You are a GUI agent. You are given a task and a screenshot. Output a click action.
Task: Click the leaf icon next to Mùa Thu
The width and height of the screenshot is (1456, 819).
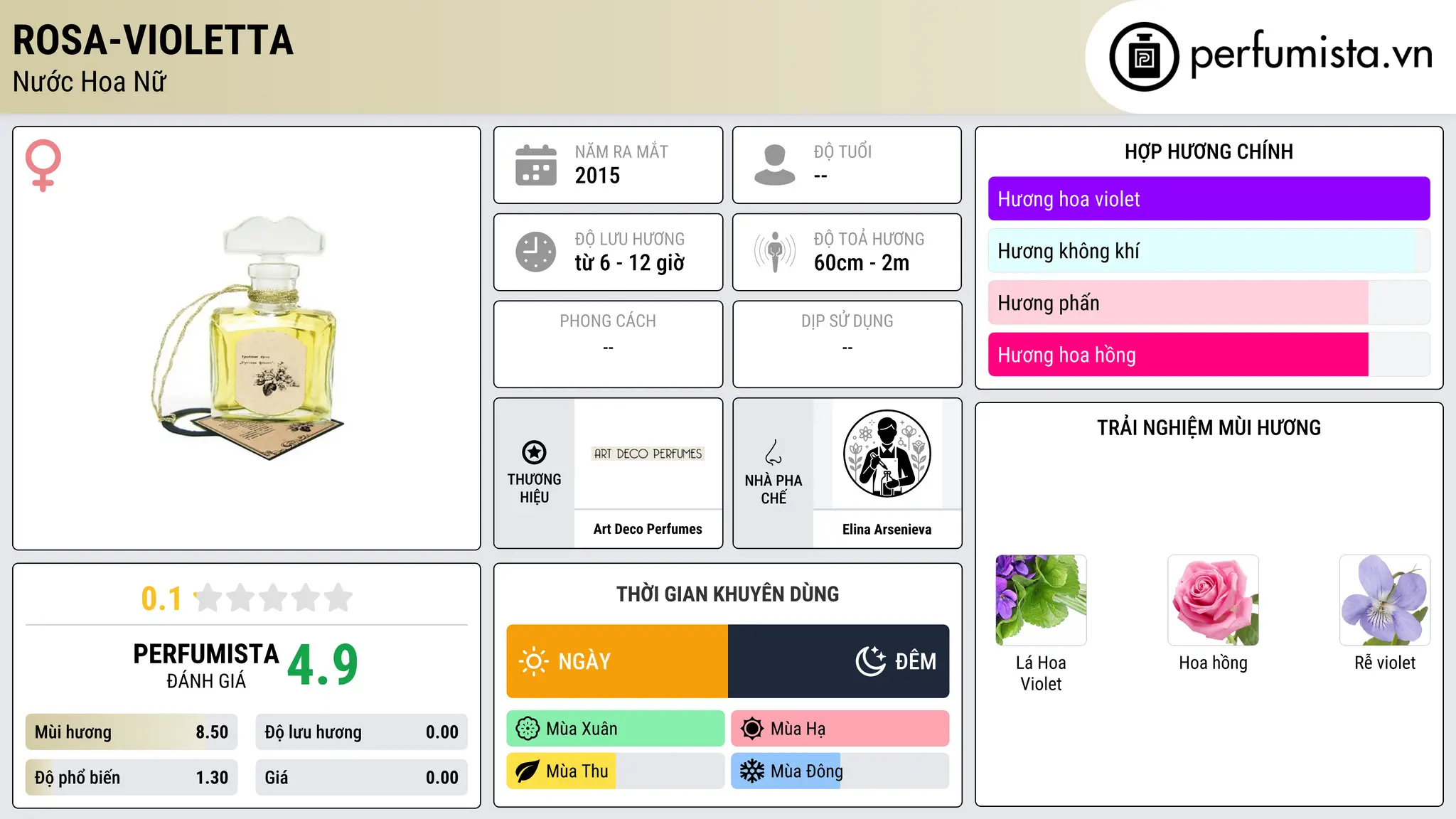[528, 771]
